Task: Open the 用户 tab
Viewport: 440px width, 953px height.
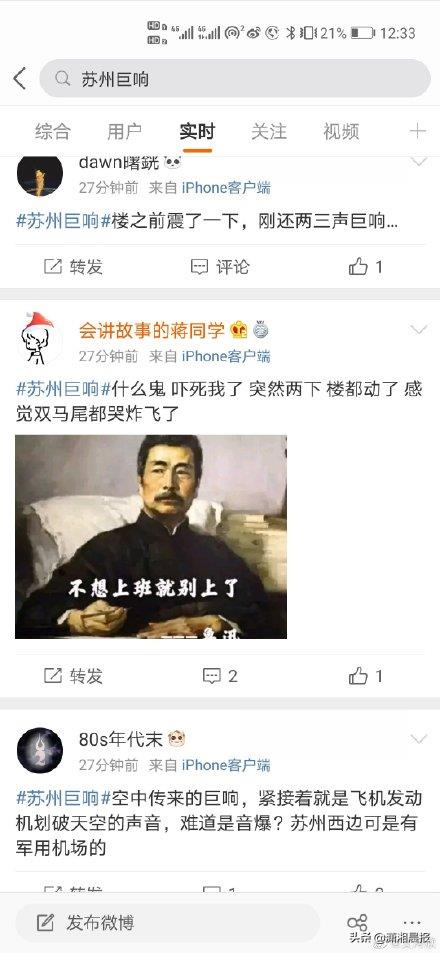Action: coord(125,131)
